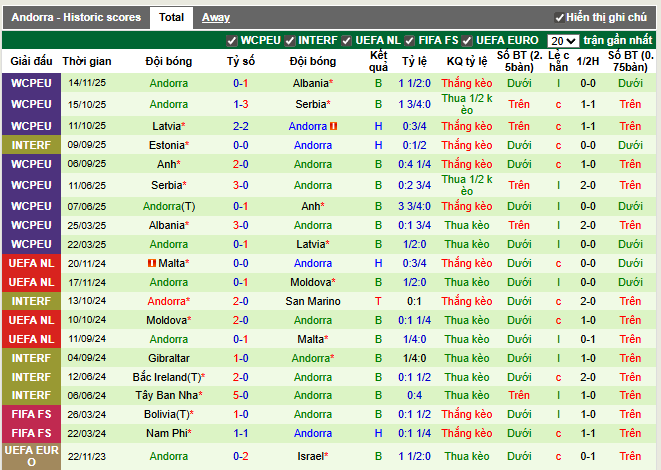Click the Bắc Ireland(T) team link

165,377
